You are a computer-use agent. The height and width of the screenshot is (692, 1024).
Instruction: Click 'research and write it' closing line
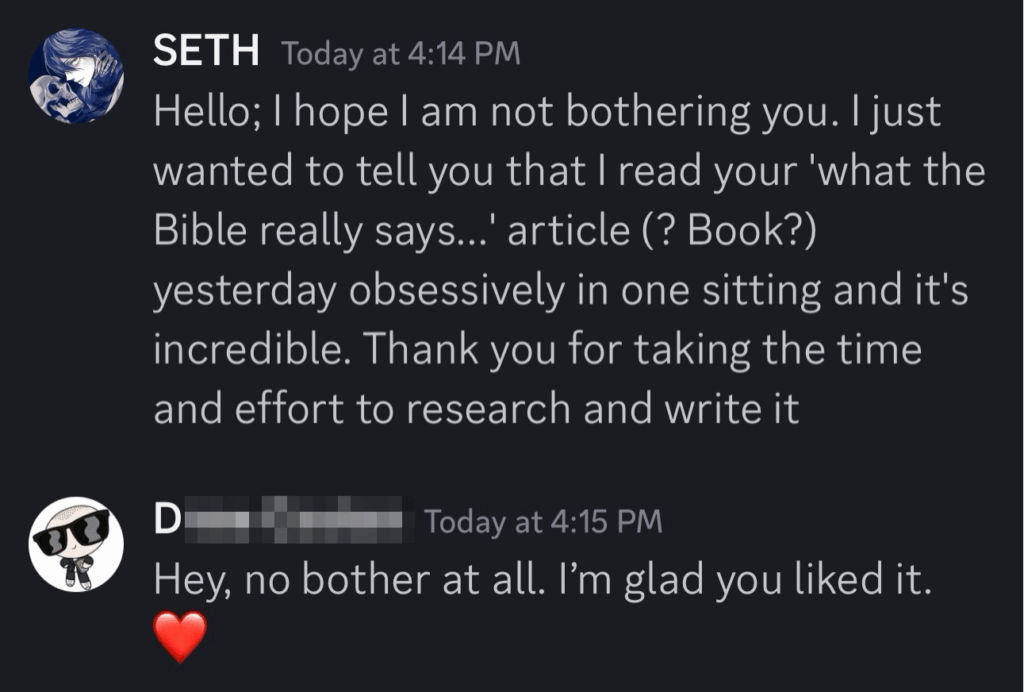click(x=602, y=409)
